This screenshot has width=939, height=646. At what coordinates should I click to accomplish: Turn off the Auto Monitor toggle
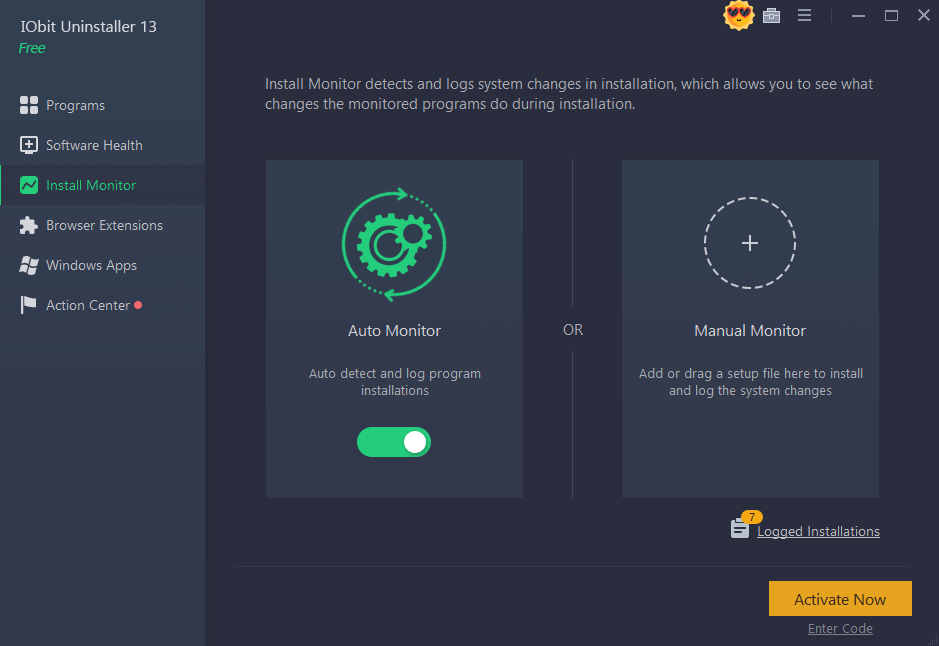[394, 442]
